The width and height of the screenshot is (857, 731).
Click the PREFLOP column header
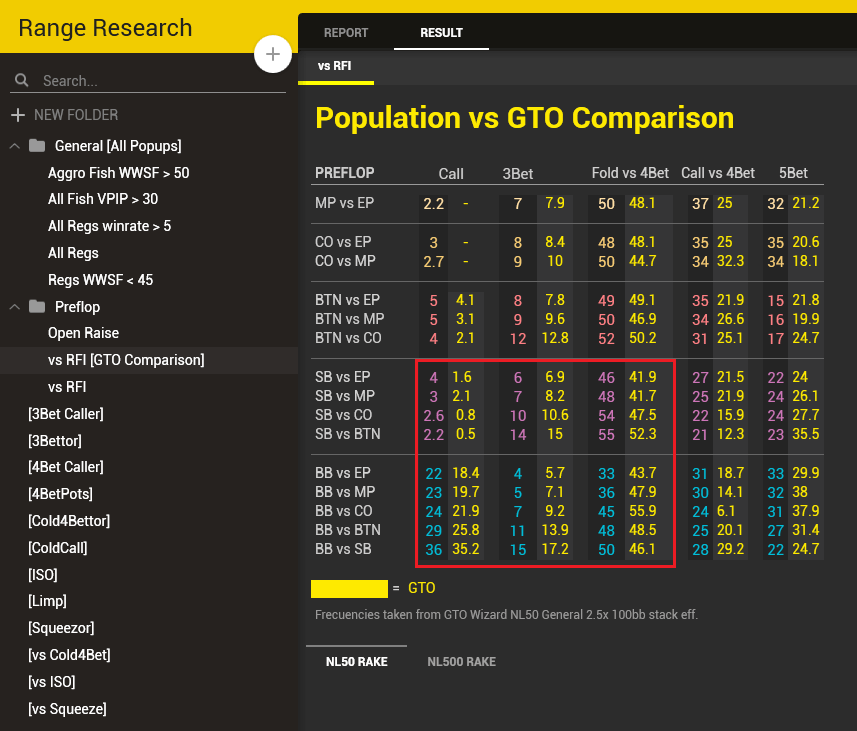(344, 173)
